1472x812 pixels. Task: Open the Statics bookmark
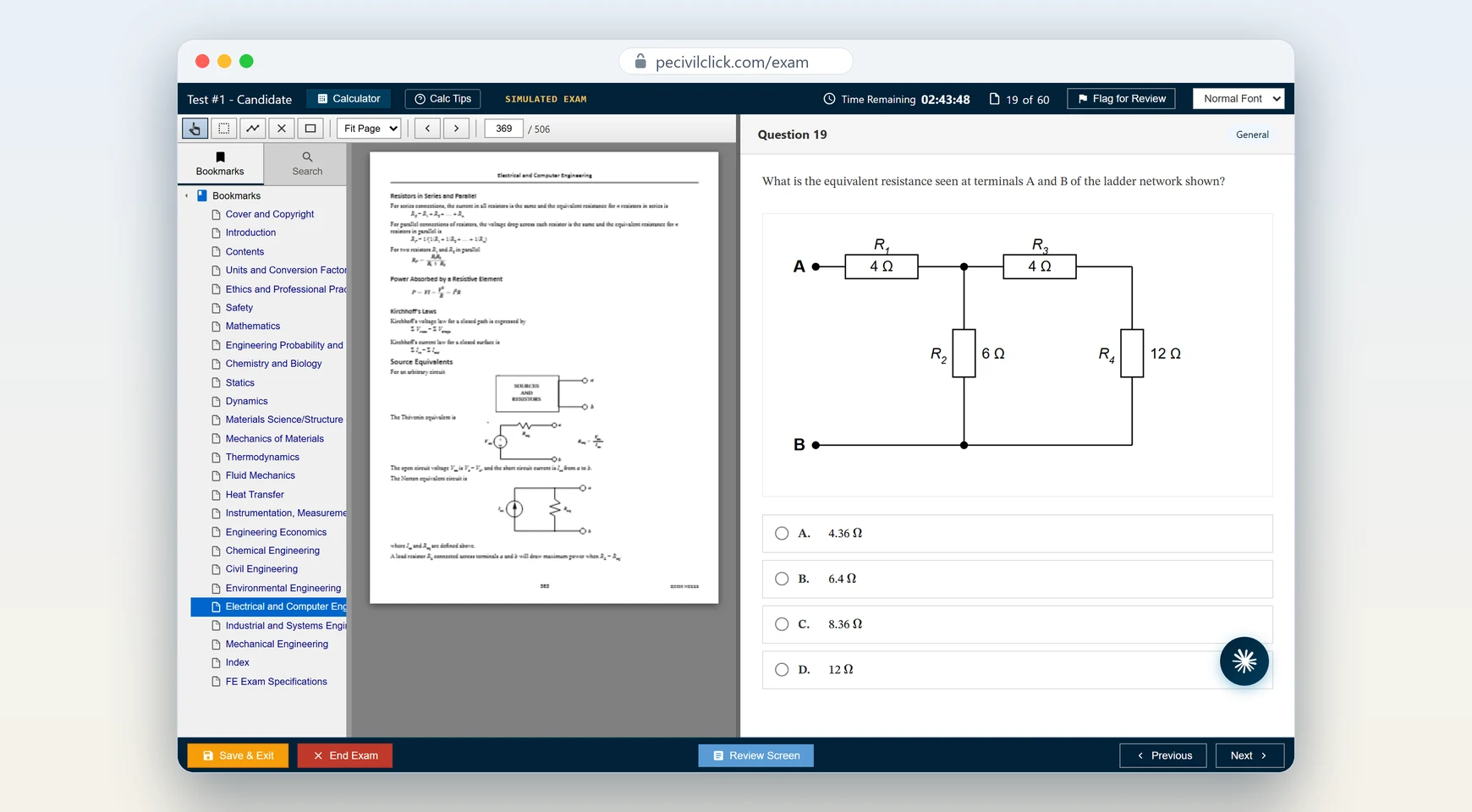239,383
